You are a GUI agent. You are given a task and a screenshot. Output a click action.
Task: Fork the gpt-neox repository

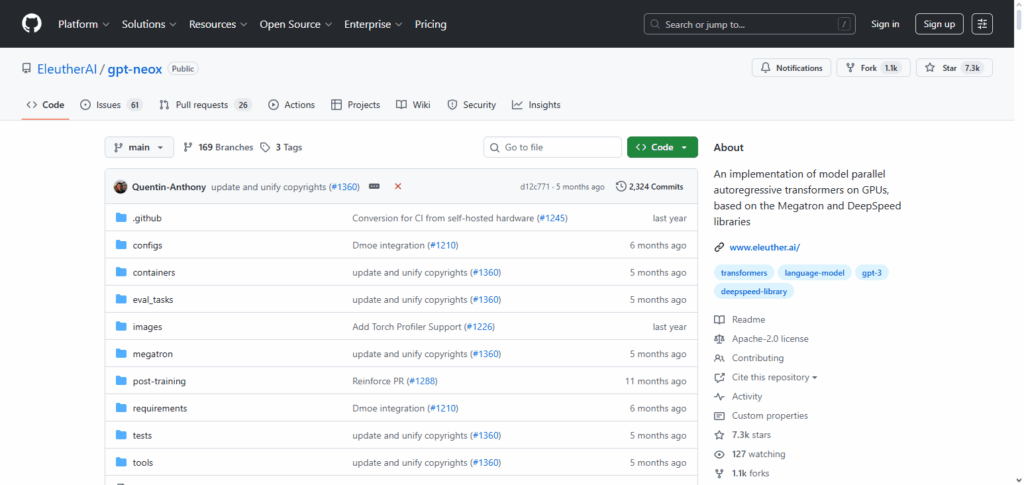pyautogui.click(x=871, y=68)
